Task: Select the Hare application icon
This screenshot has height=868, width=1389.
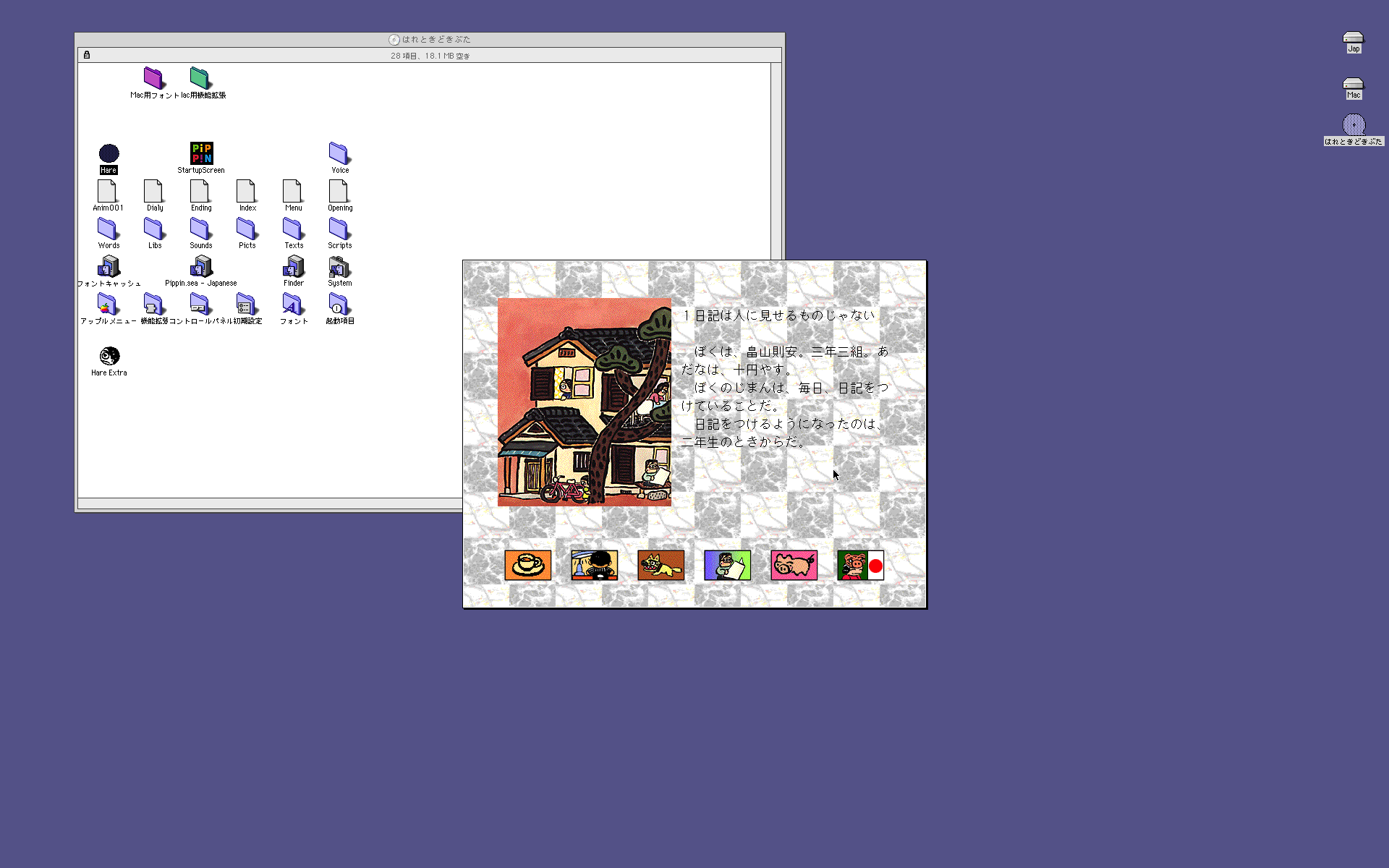Action: tap(109, 153)
